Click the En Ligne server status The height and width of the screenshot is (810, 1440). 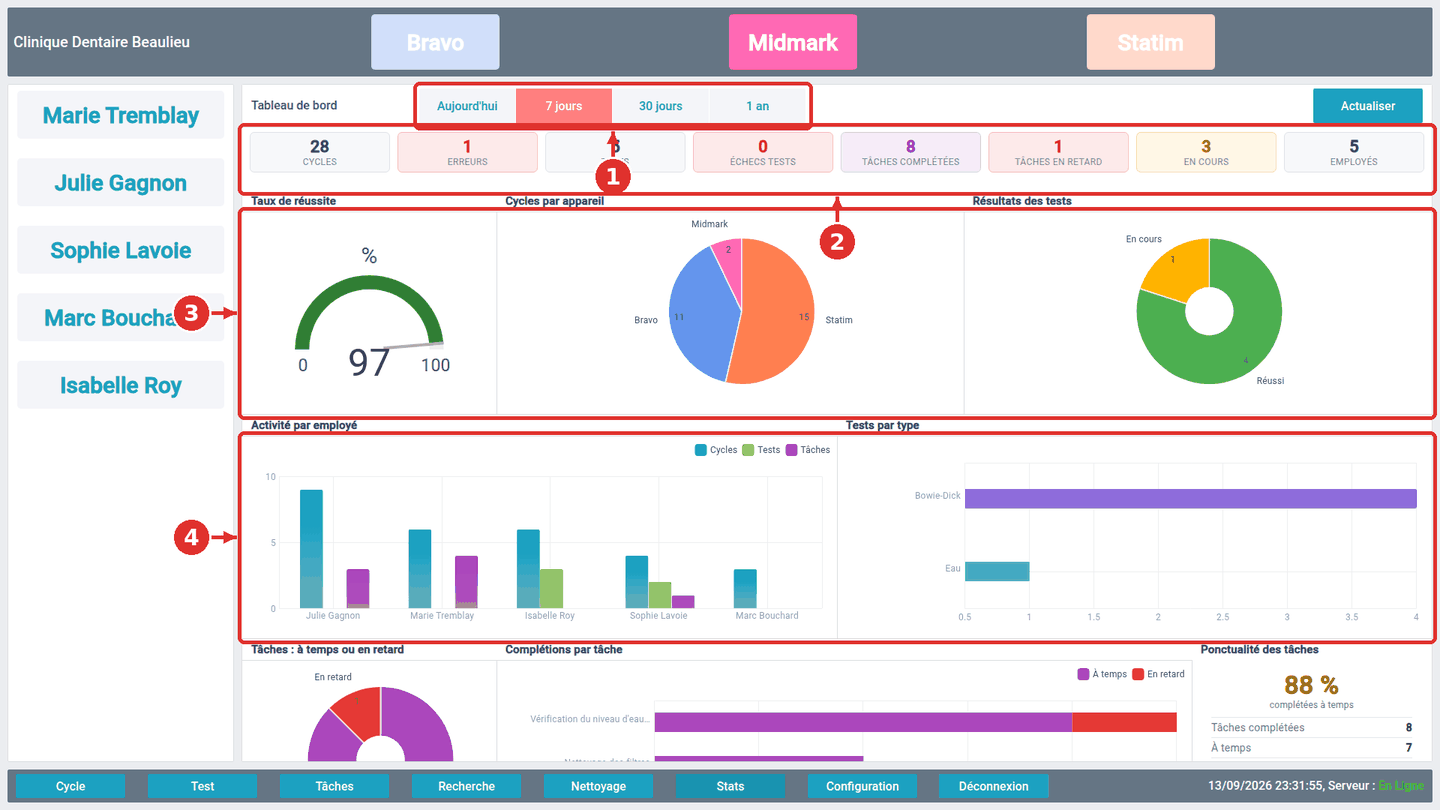[1400, 786]
